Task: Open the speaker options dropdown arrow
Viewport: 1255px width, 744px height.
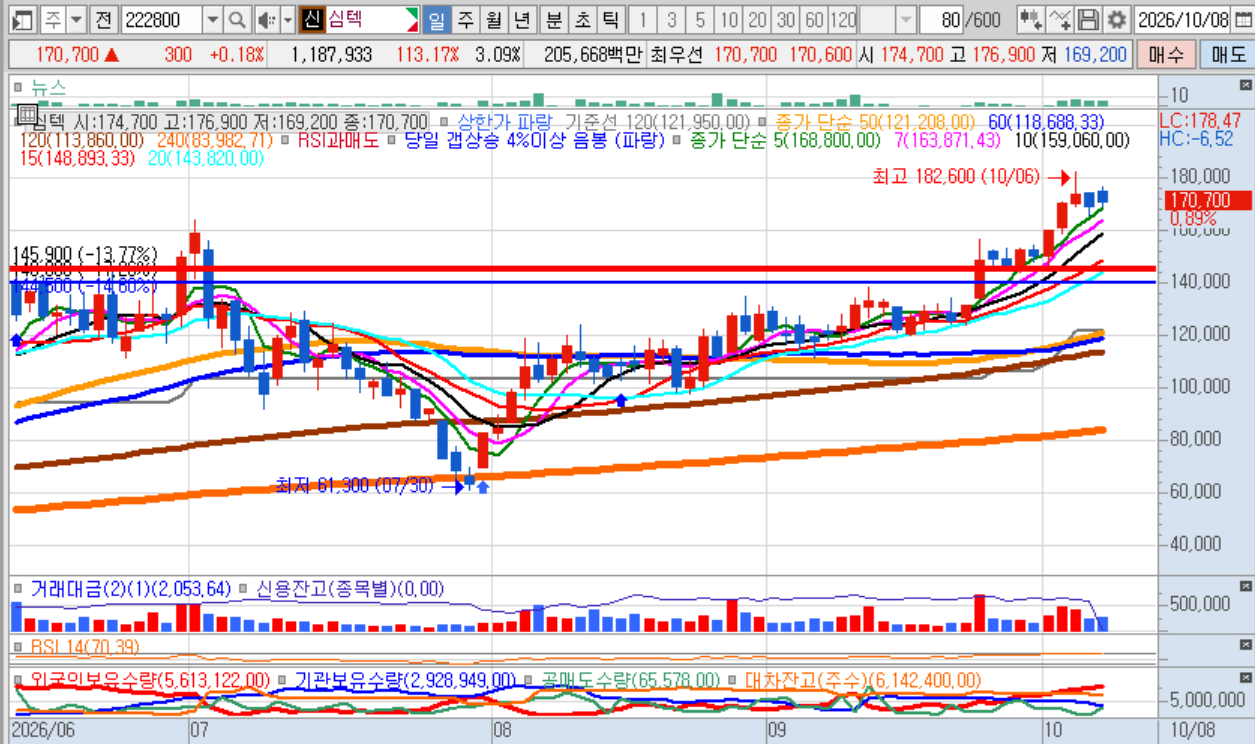Action: [x=288, y=19]
